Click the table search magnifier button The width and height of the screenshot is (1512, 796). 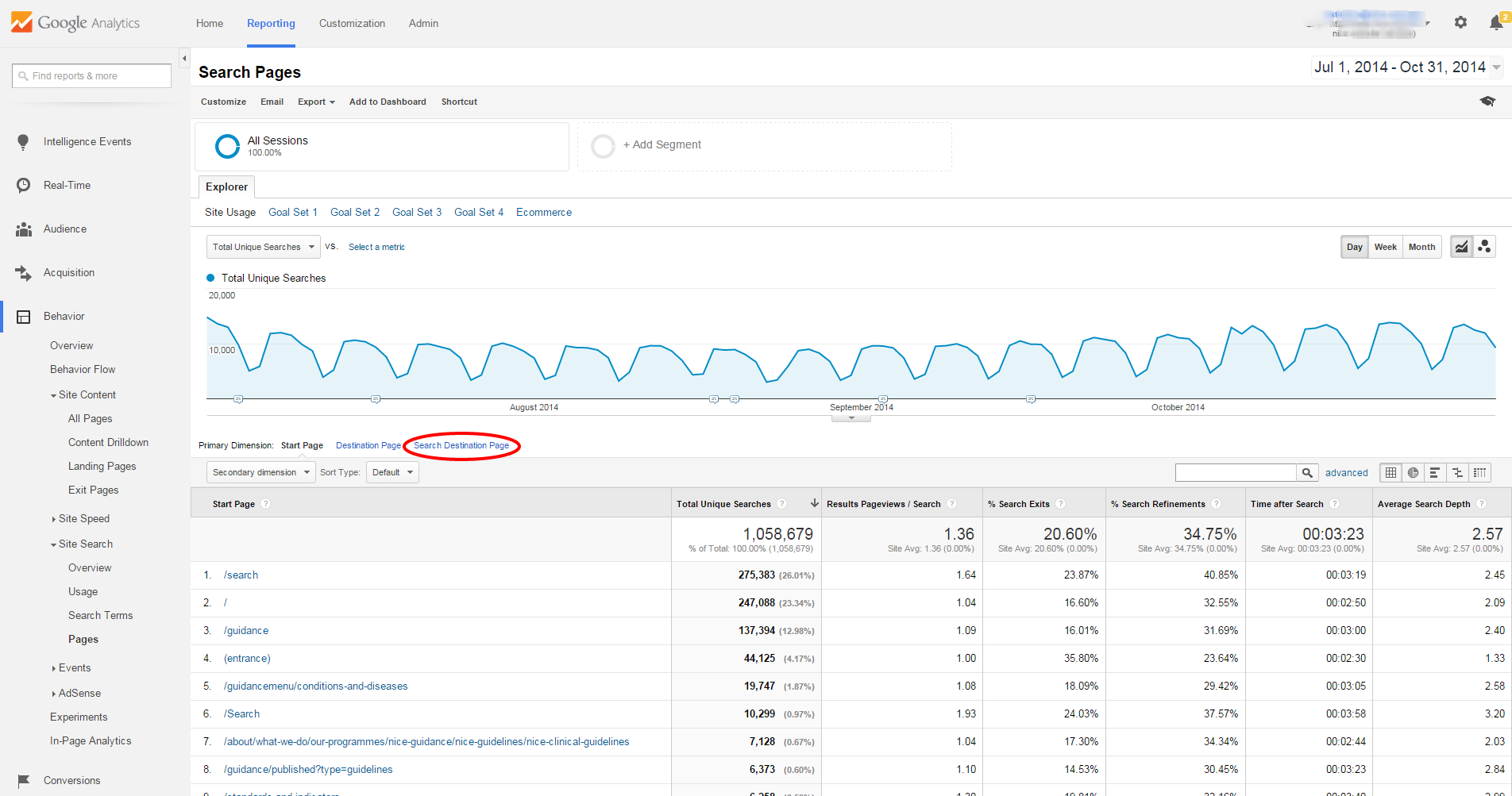point(1307,473)
